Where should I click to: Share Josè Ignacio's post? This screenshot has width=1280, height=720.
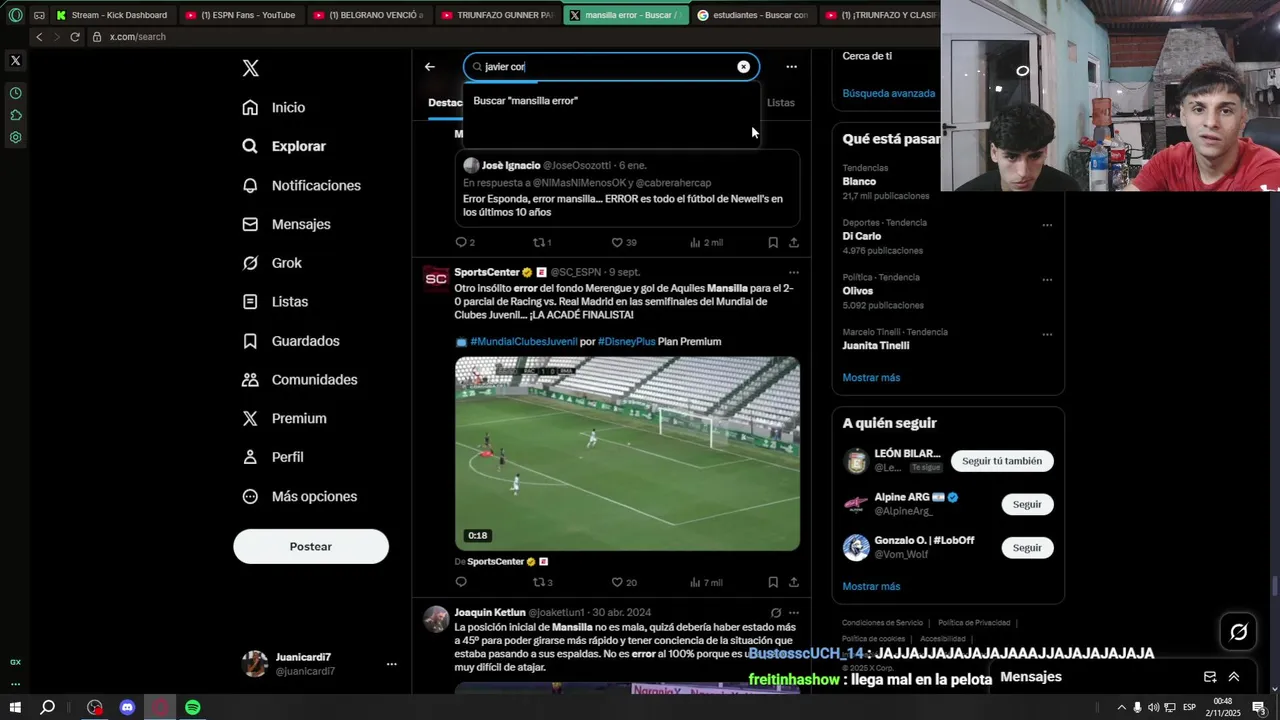click(794, 242)
